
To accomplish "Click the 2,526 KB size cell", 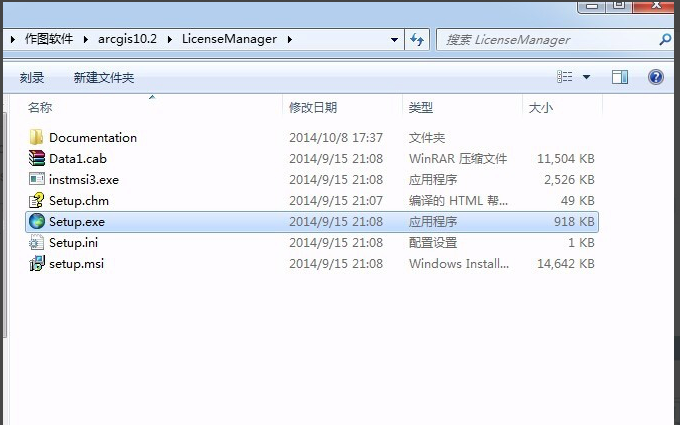I will point(569,180).
